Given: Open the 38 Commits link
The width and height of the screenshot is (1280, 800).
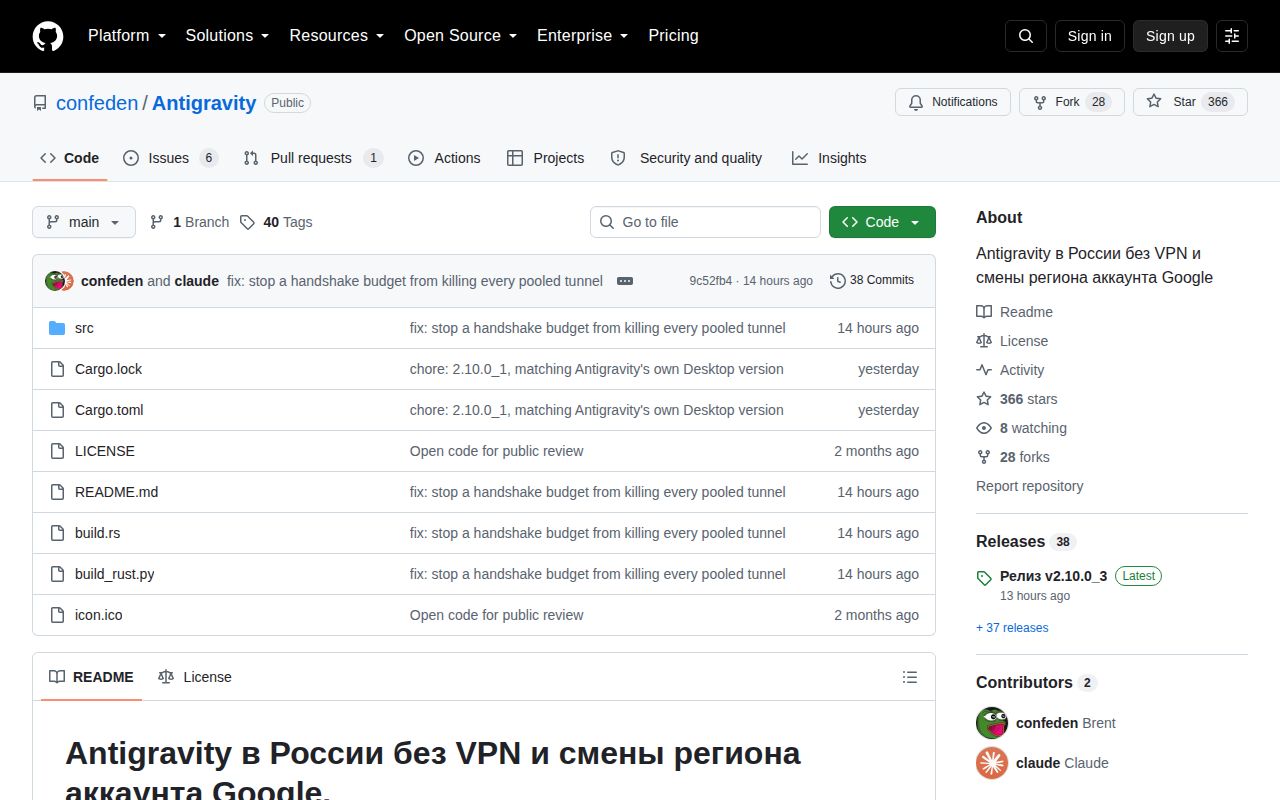Looking at the screenshot, I should tap(872, 281).
